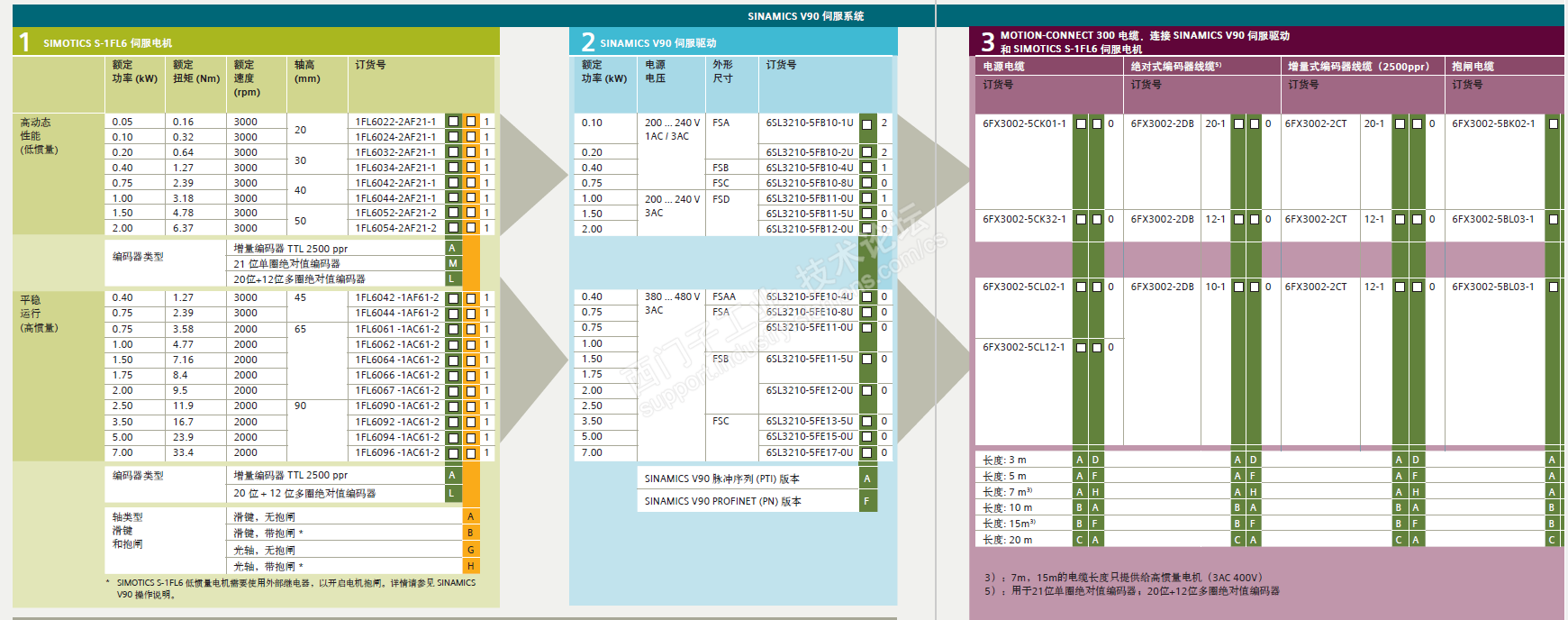Click footnote beginning "3）：7m、15m的电缆长度"
The width and height of the screenshot is (1568, 620).
[x=1123, y=578]
